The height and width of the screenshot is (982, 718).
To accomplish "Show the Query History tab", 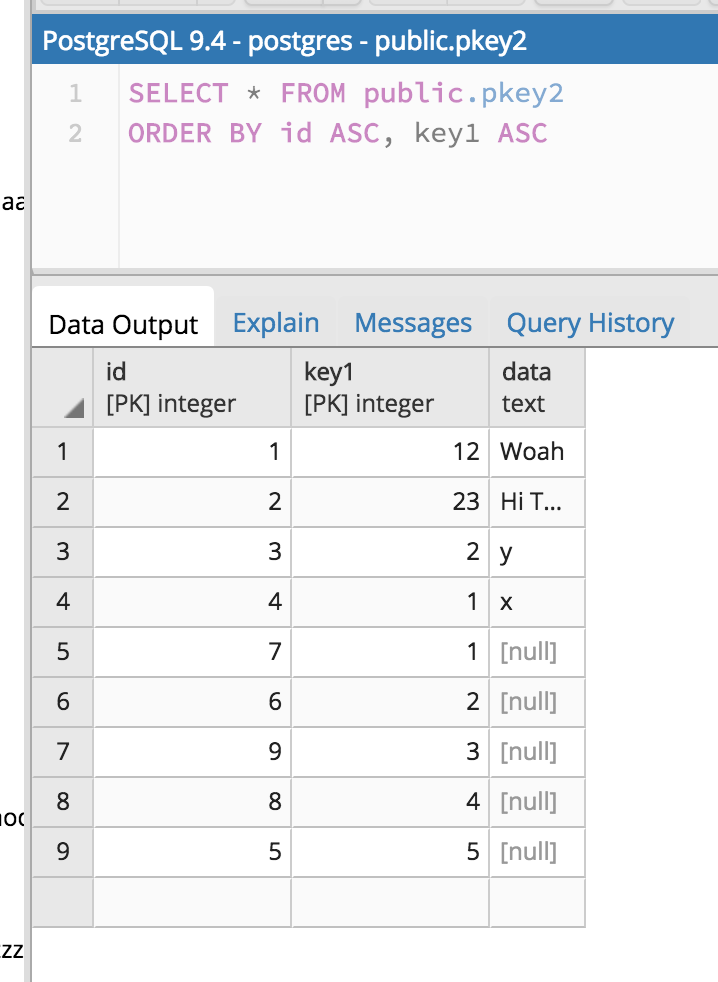I will click(x=590, y=323).
